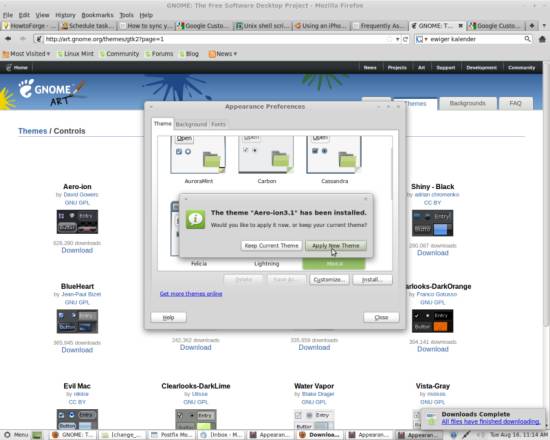The image size is (550, 440).
Task: Open the list all tabs dropdown
Action: 544,26
